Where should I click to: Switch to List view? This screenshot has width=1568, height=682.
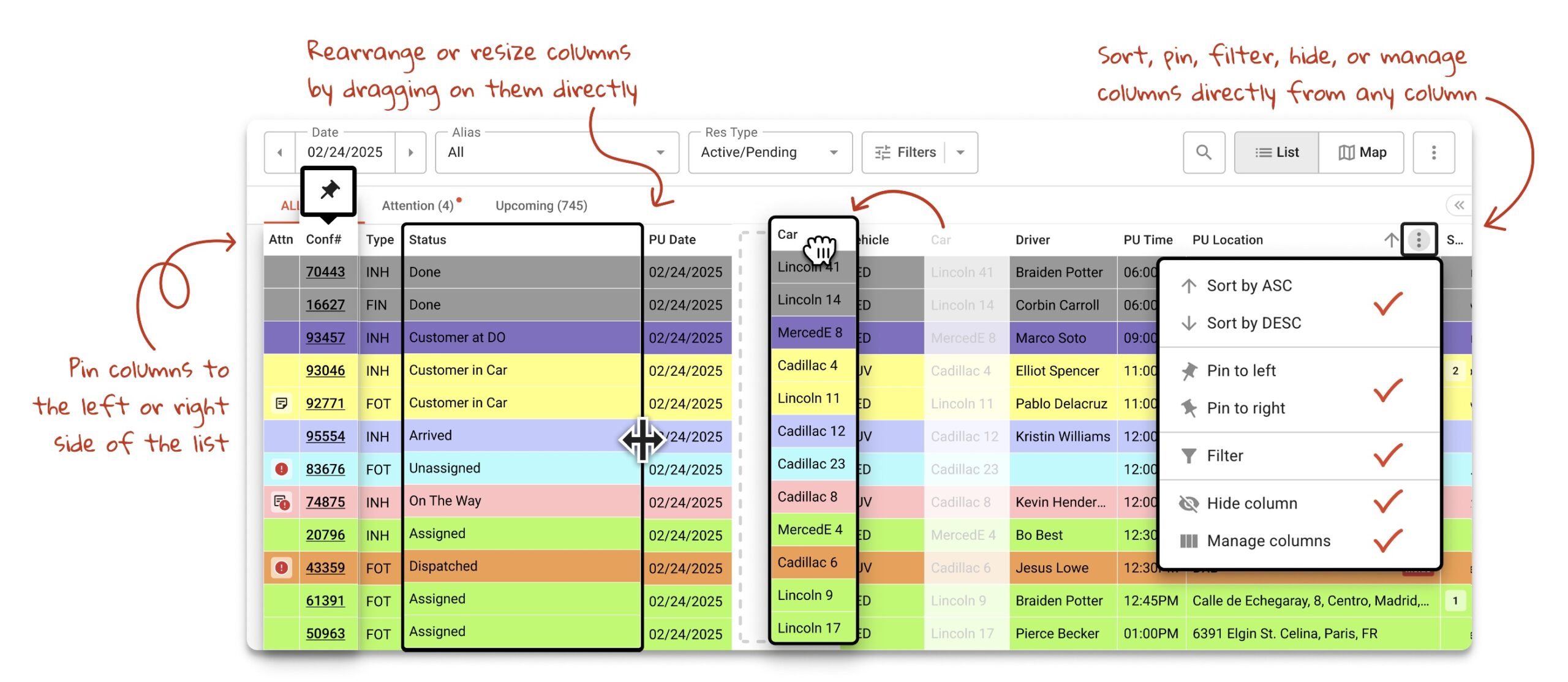1276,152
